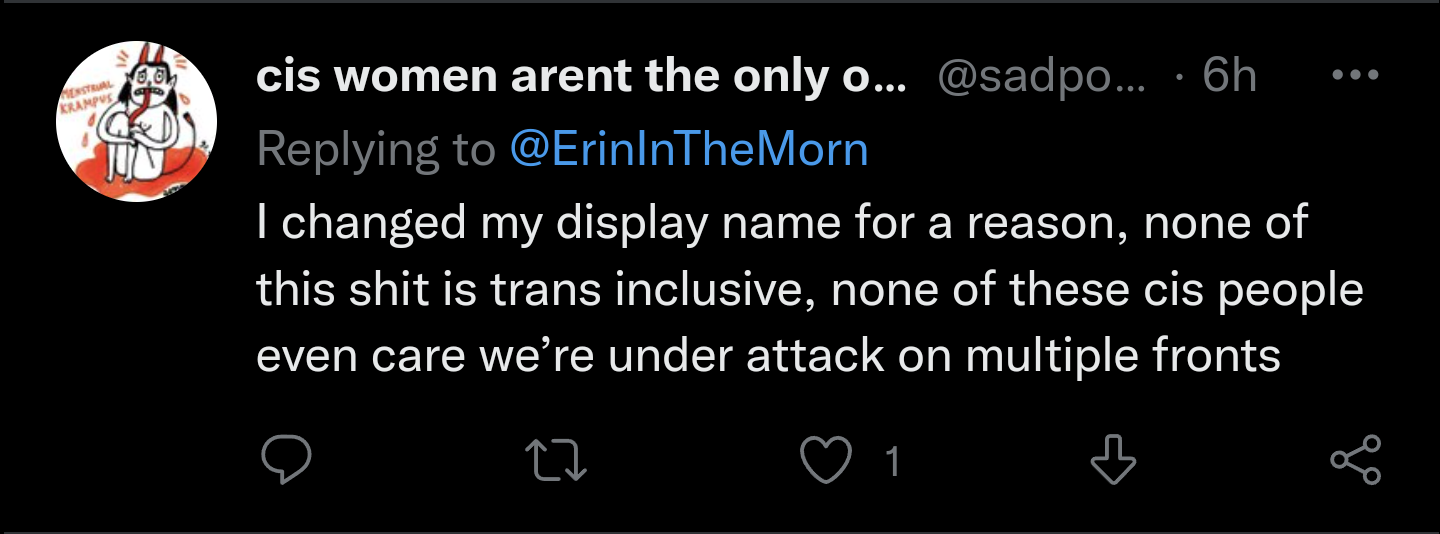Click the dot separator before the timestamp

pos(1180,77)
